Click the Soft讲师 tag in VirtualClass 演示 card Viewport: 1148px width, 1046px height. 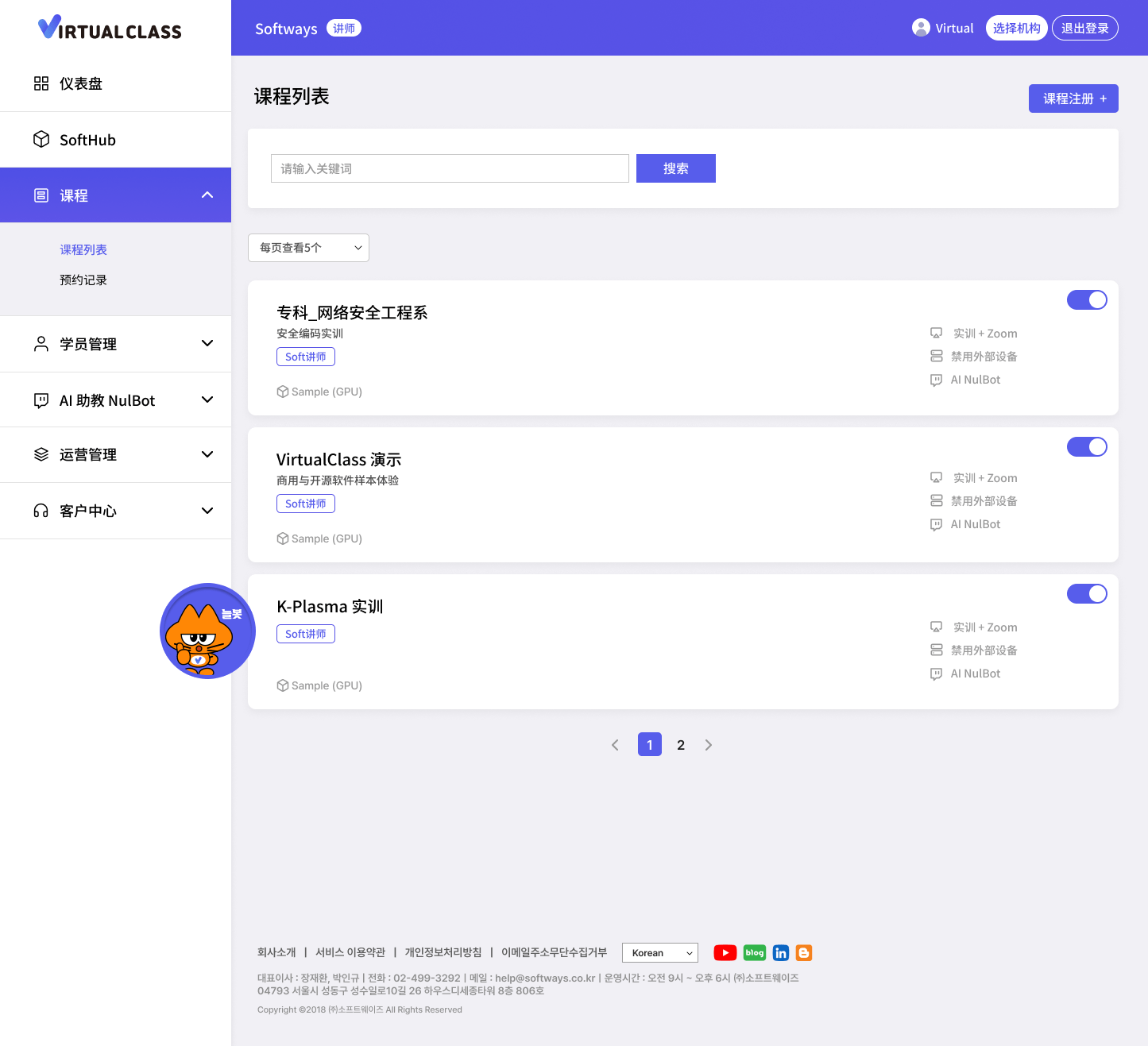(306, 504)
